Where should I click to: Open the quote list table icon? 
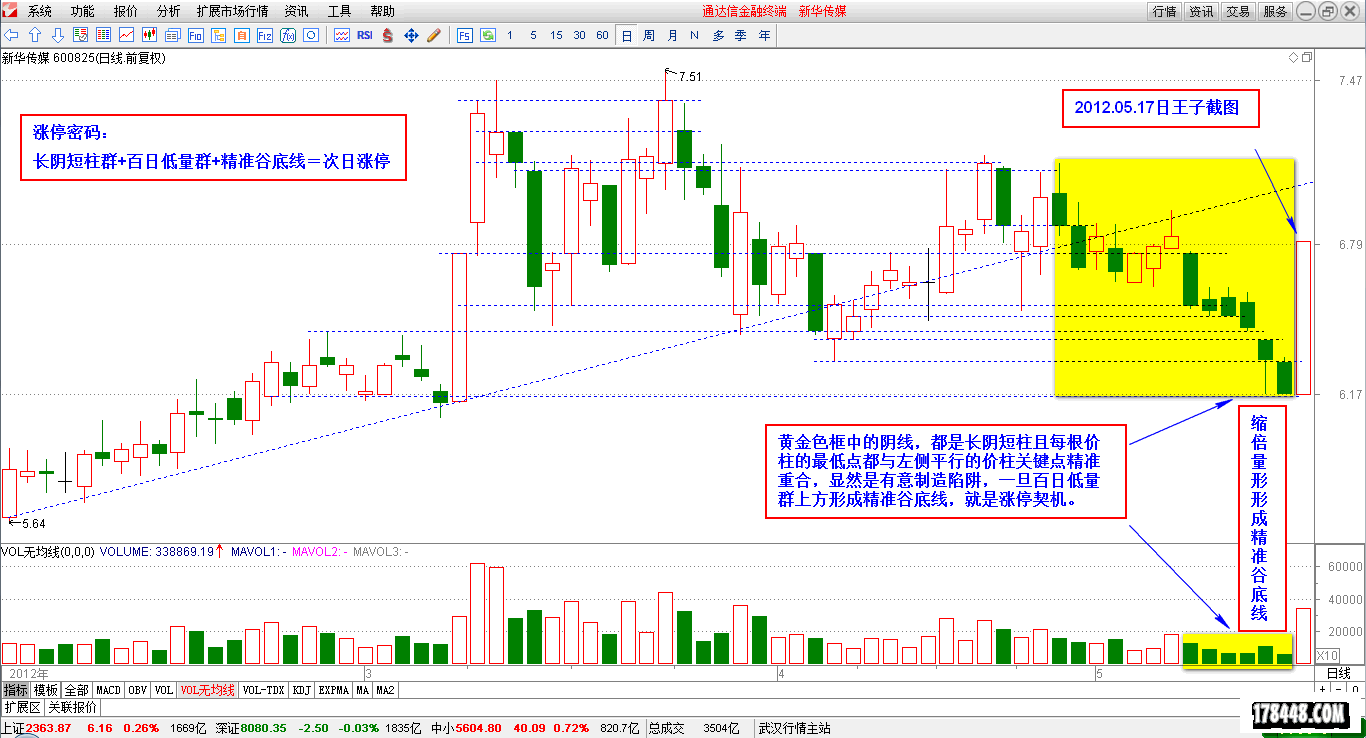102,35
